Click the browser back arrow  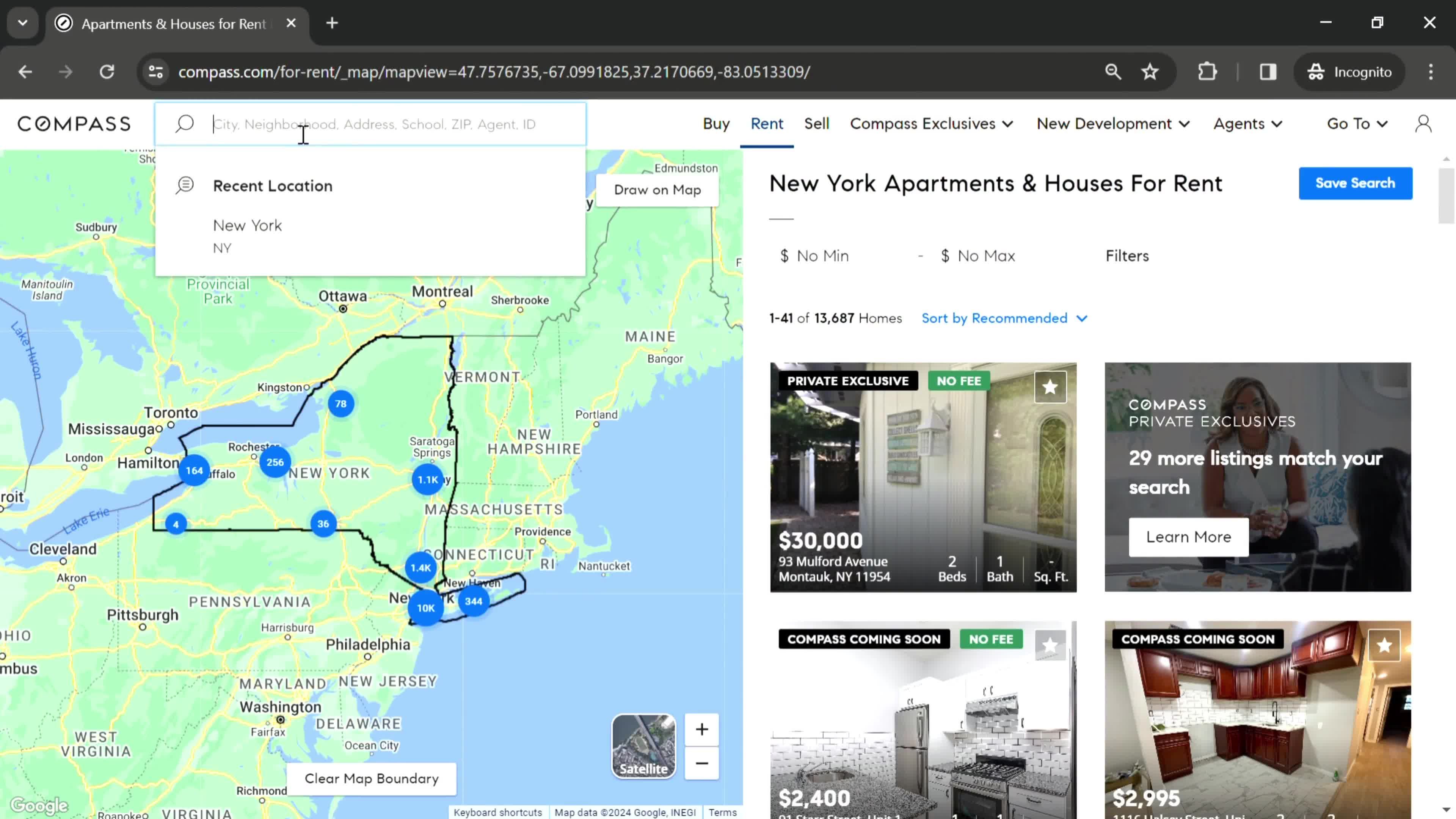pos(25,72)
